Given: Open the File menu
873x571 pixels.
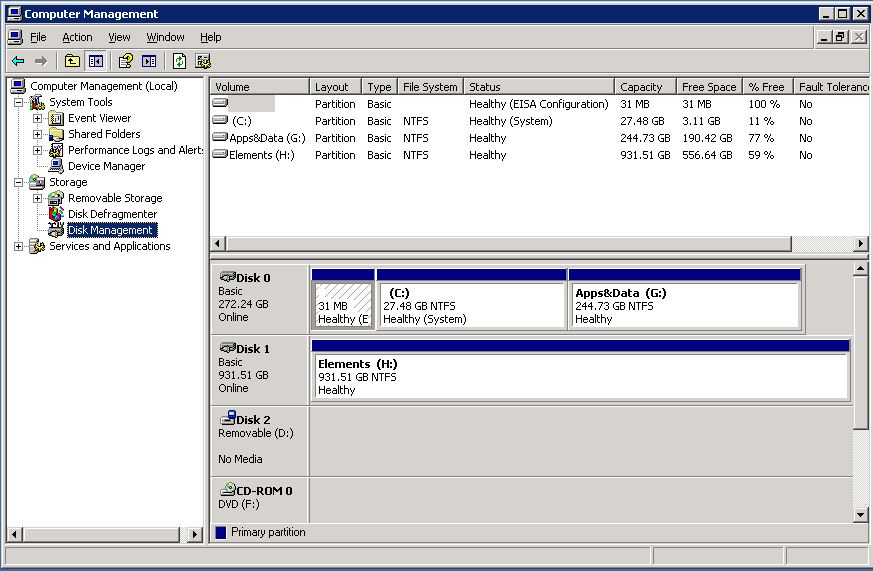Looking at the screenshot, I should coord(38,37).
